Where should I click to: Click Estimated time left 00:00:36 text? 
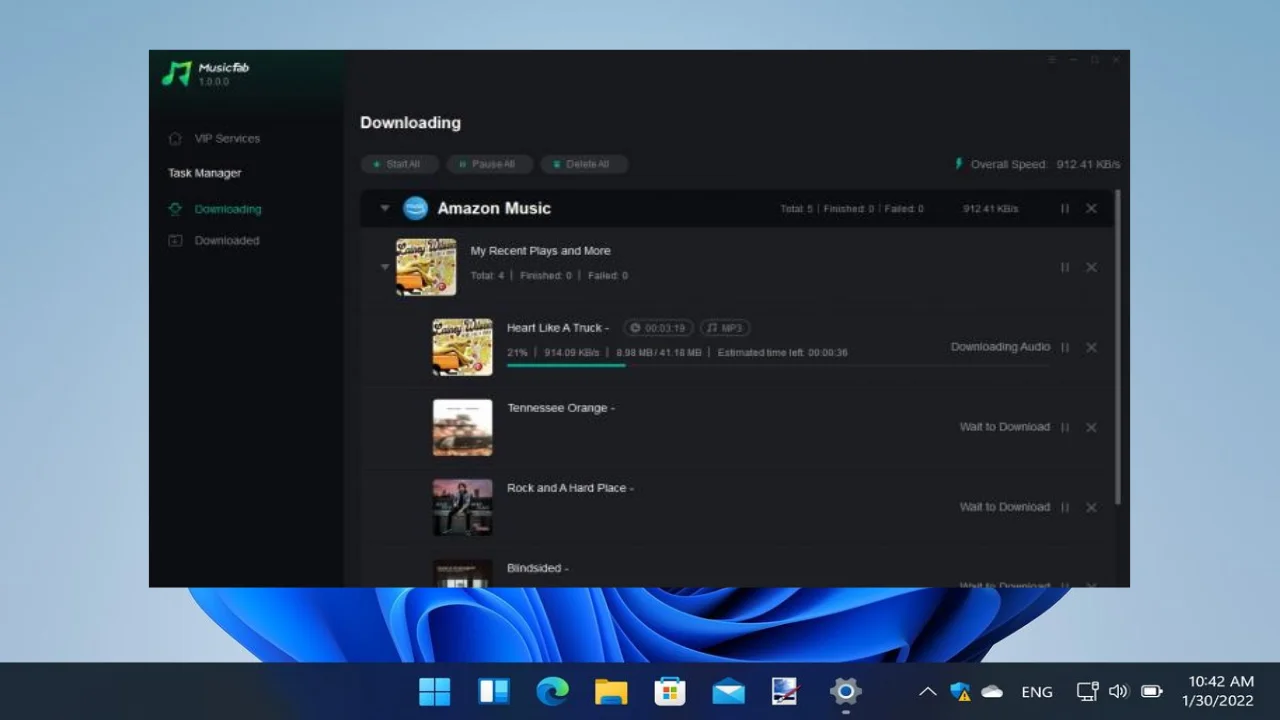pyautogui.click(x=782, y=353)
